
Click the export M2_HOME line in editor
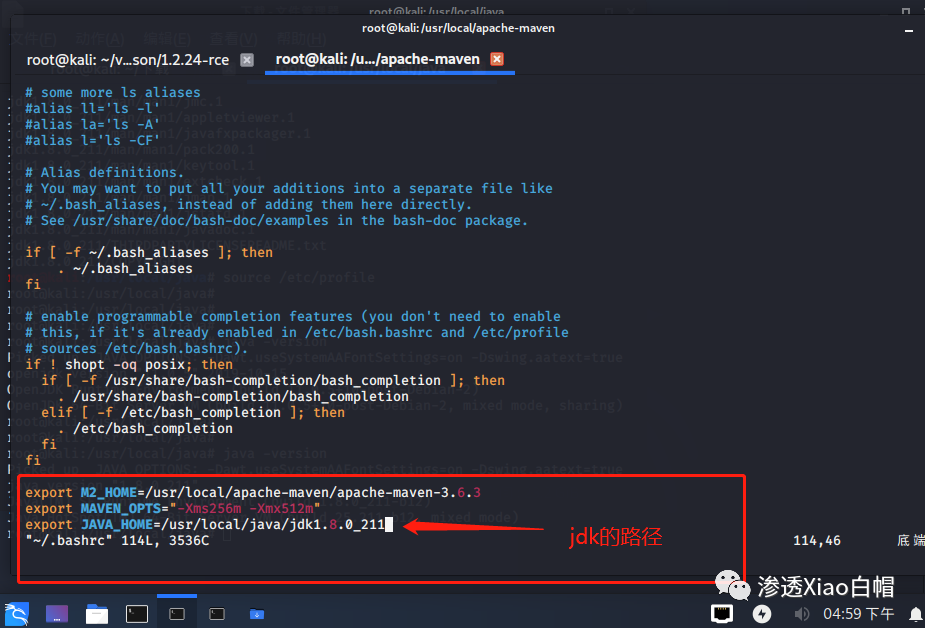[252, 492]
